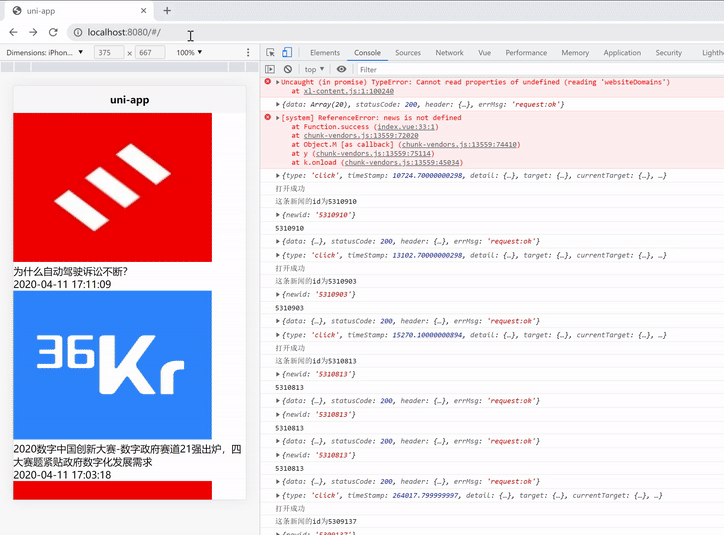The width and height of the screenshot is (724, 535).
Task: Reload the page with refresh icon
Action: click(x=53, y=32)
